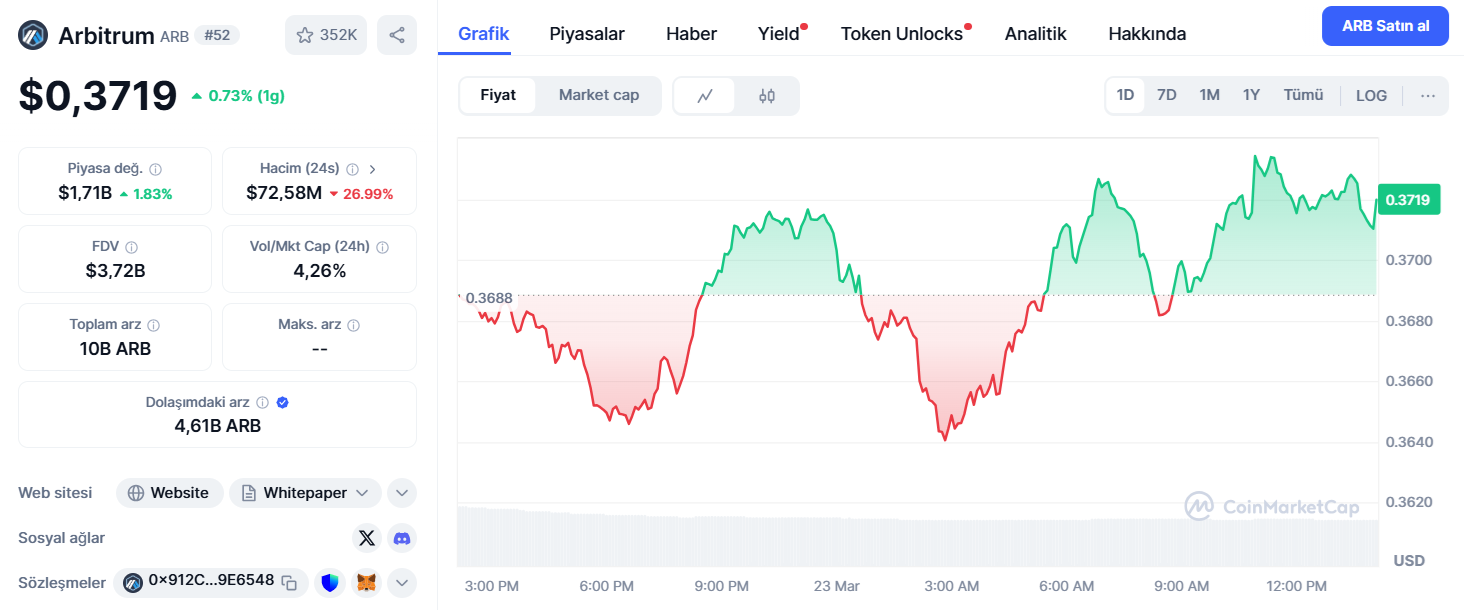Open the Grafik tab

coord(484,33)
